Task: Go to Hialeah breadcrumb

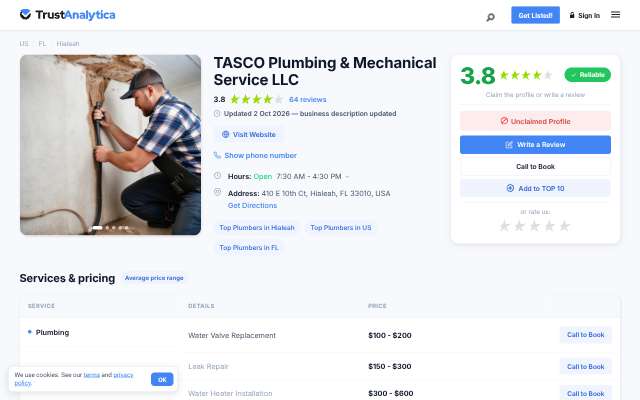Action: coord(68,44)
